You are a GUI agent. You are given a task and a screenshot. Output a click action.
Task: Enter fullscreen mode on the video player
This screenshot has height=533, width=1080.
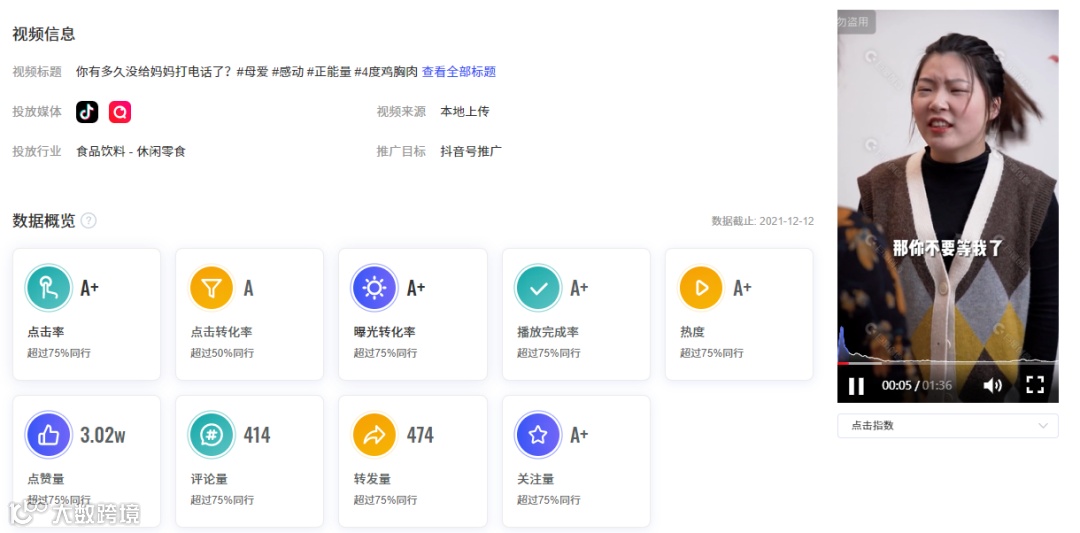click(x=1035, y=385)
